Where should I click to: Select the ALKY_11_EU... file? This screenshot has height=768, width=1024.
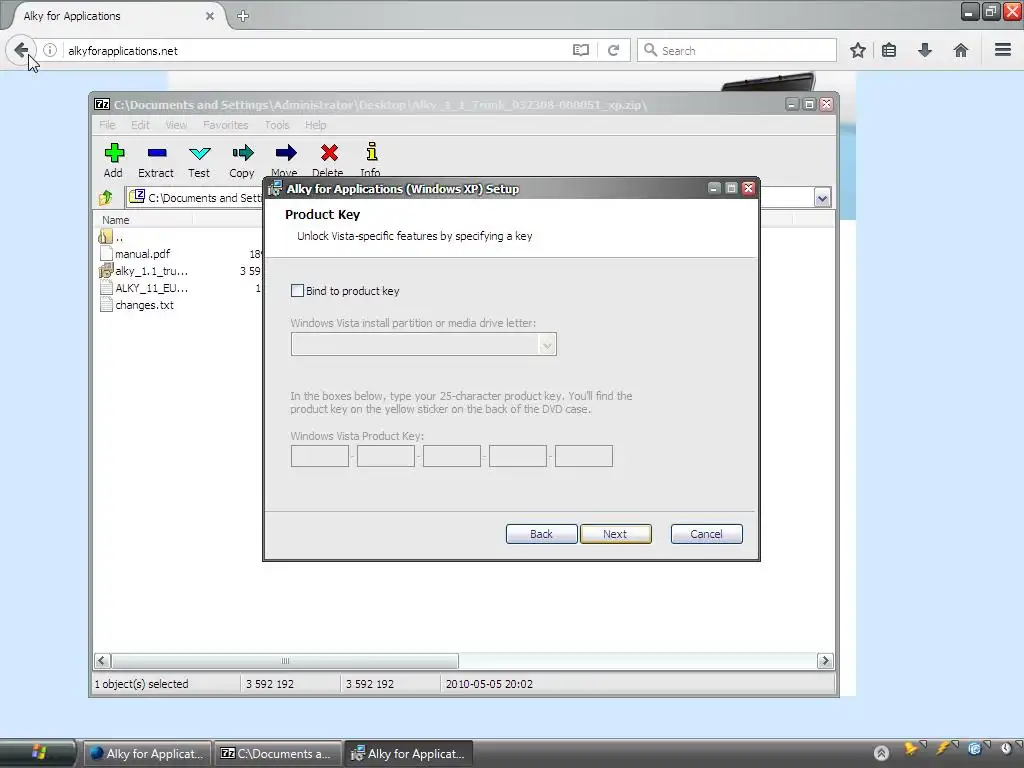tap(144, 288)
